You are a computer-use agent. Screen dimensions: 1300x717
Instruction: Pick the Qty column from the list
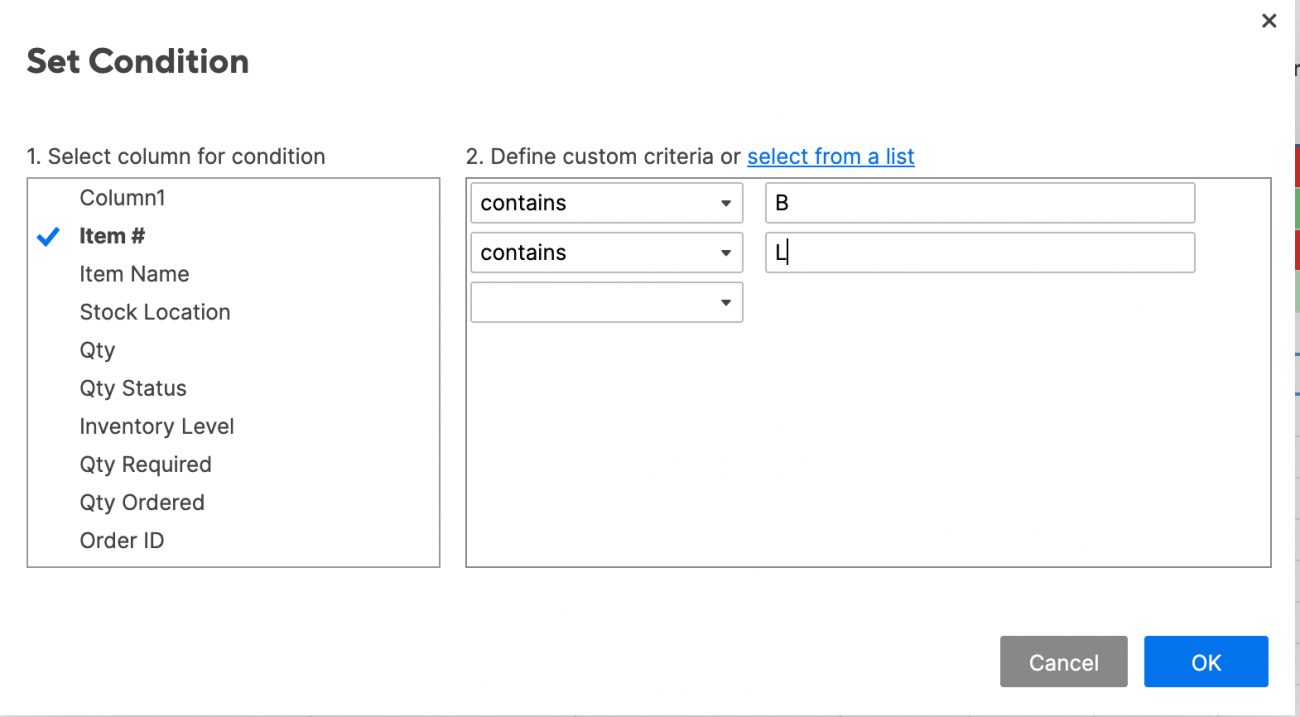click(x=96, y=349)
